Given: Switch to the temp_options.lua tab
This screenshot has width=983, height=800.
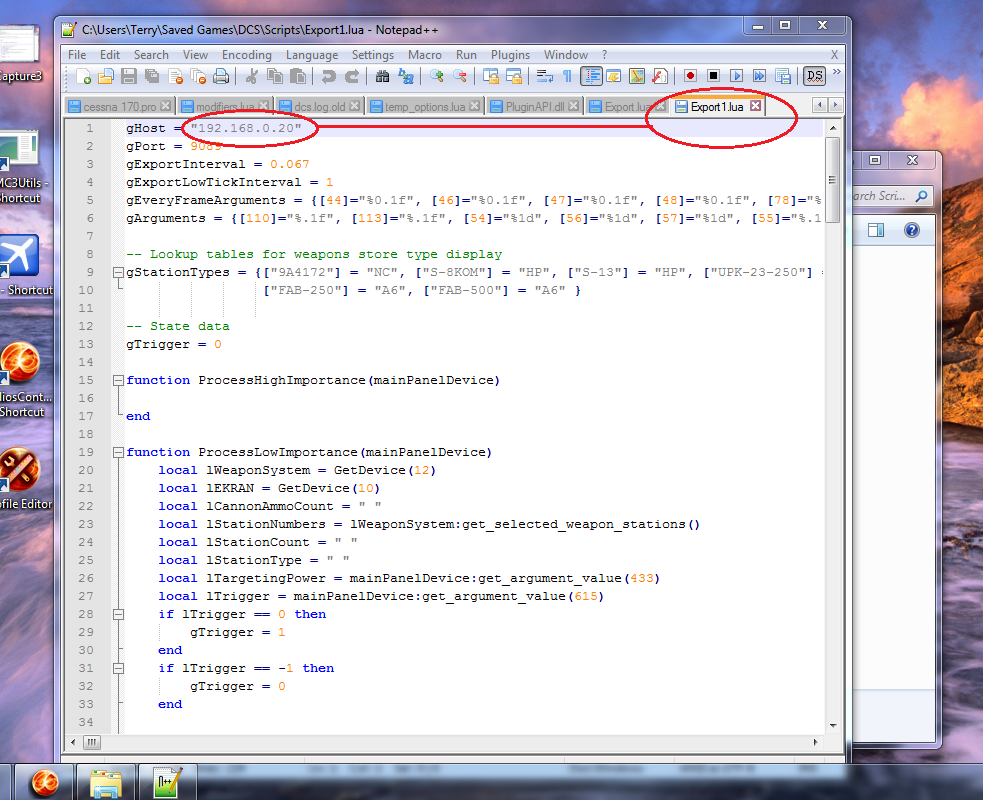Looking at the screenshot, I should (424, 106).
